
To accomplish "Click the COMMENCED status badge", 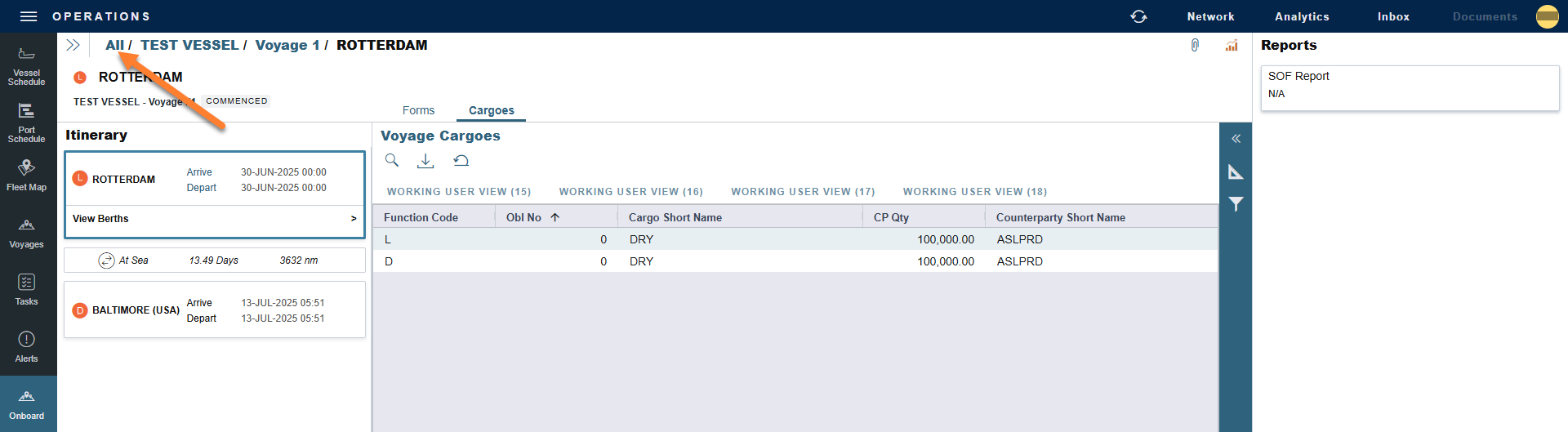I will pyautogui.click(x=236, y=101).
